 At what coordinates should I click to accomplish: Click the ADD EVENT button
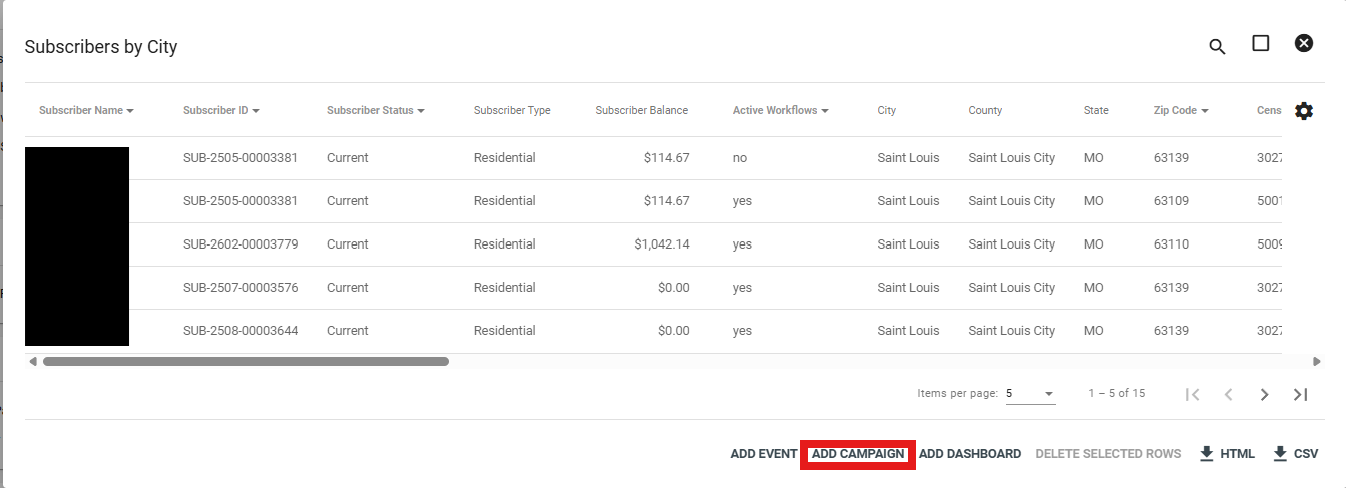(x=764, y=454)
